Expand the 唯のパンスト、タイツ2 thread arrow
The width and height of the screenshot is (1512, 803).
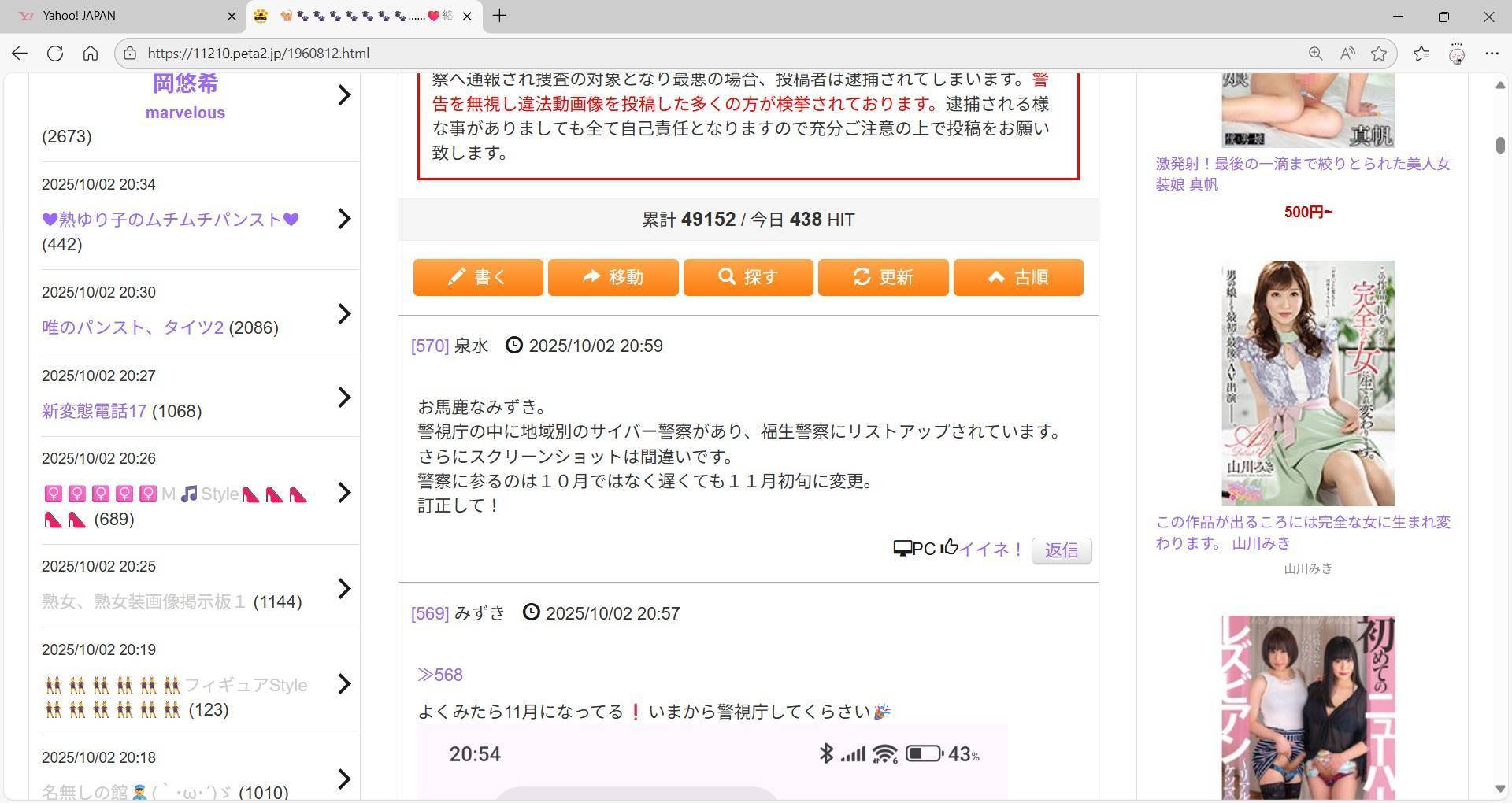point(343,314)
